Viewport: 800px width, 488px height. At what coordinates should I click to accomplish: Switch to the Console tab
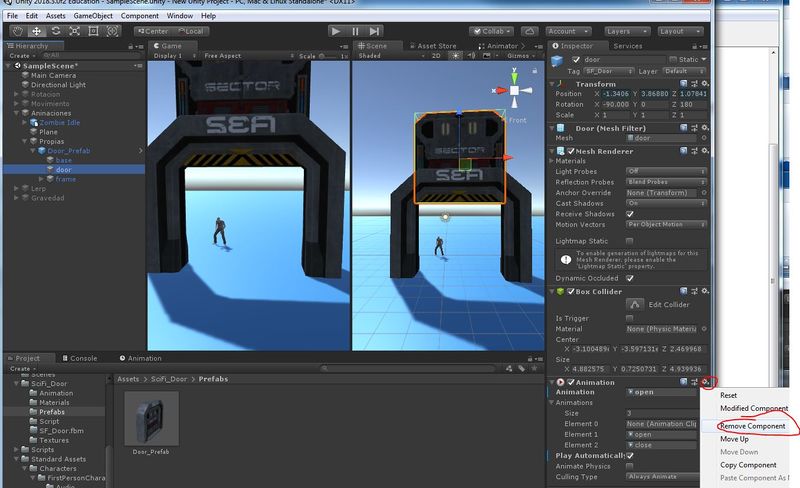click(80, 358)
